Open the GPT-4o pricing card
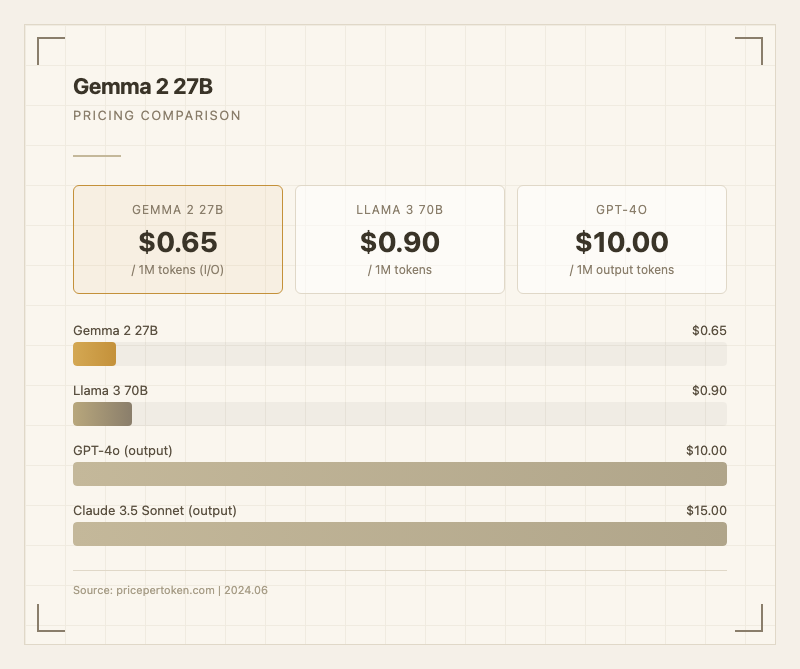800x669 pixels. tap(622, 239)
